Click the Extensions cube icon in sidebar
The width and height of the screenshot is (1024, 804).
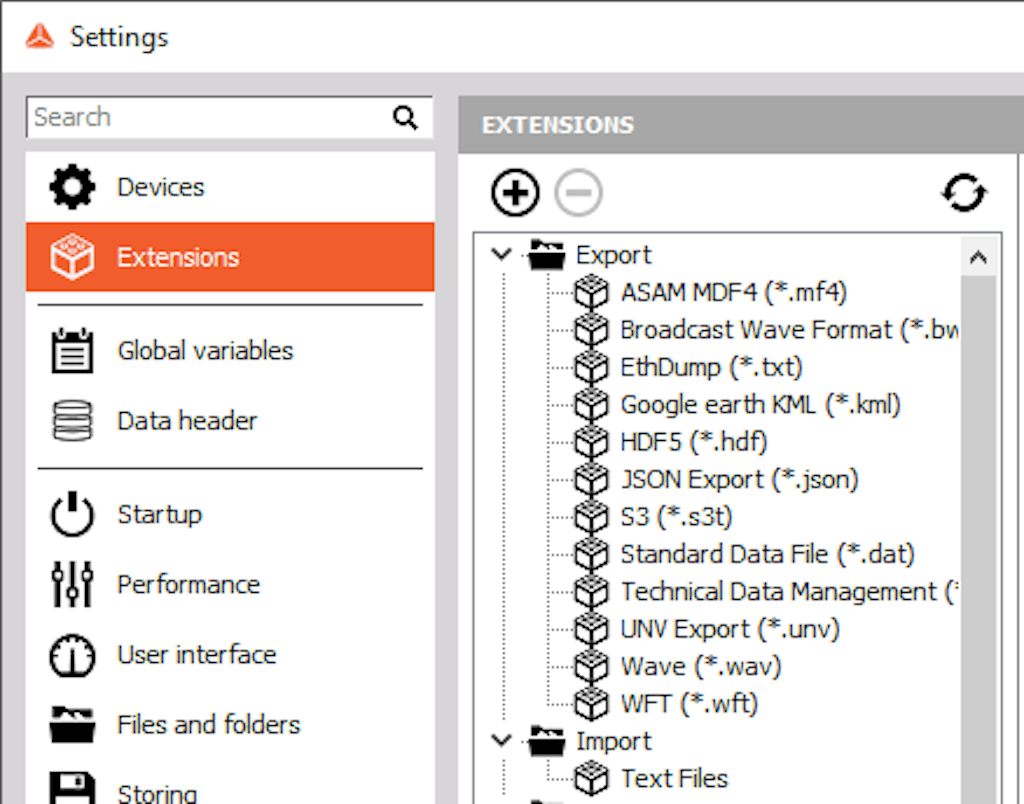point(72,257)
